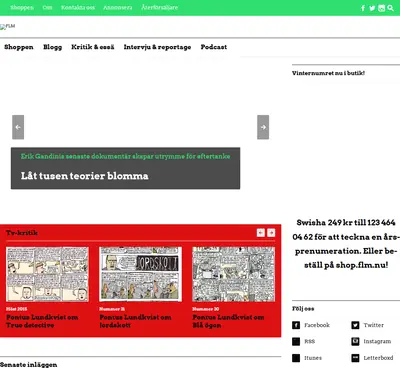Click the Twitter text link under Följ oss

[374, 325]
